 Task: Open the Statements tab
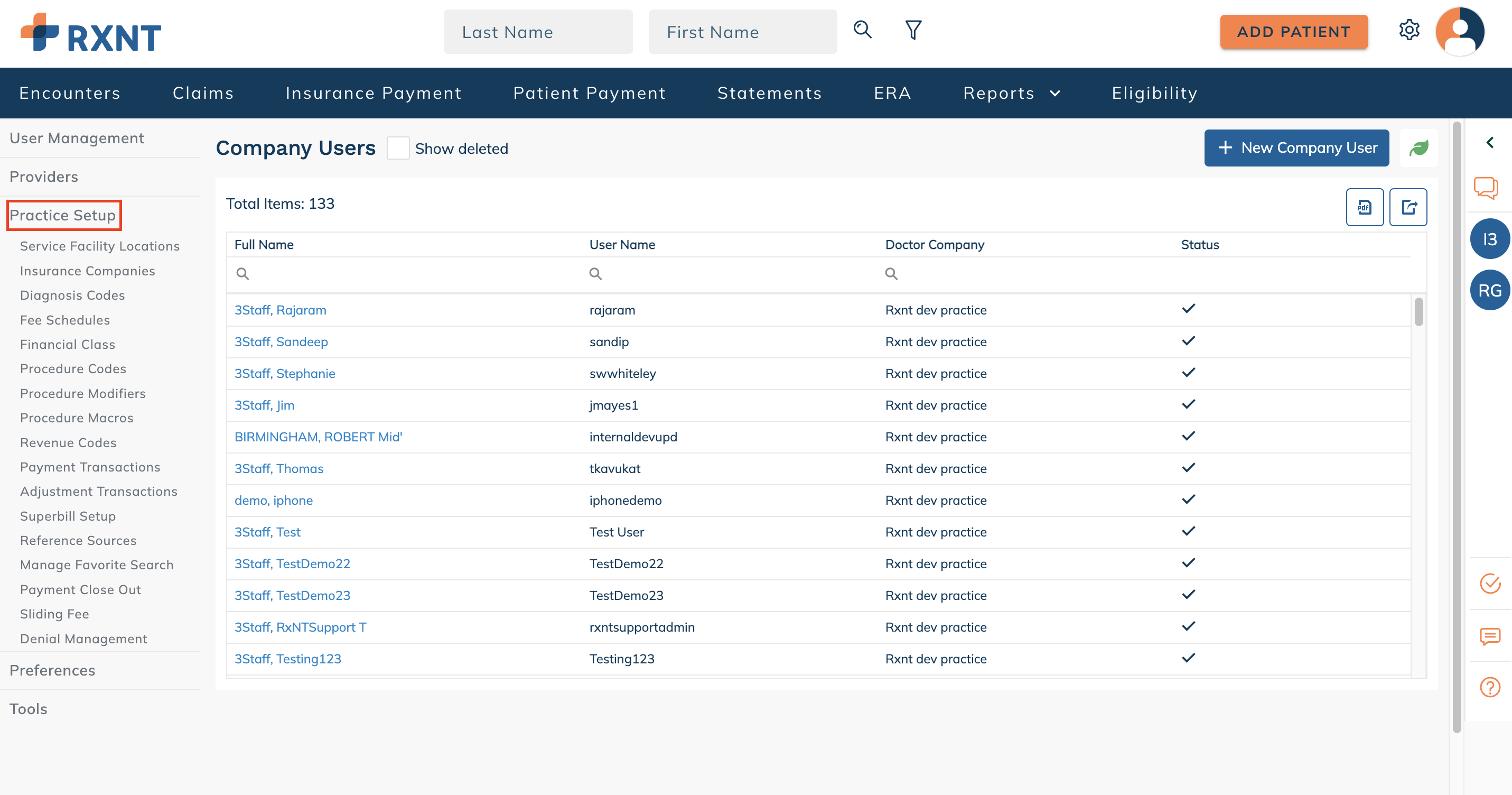point(770,93)
